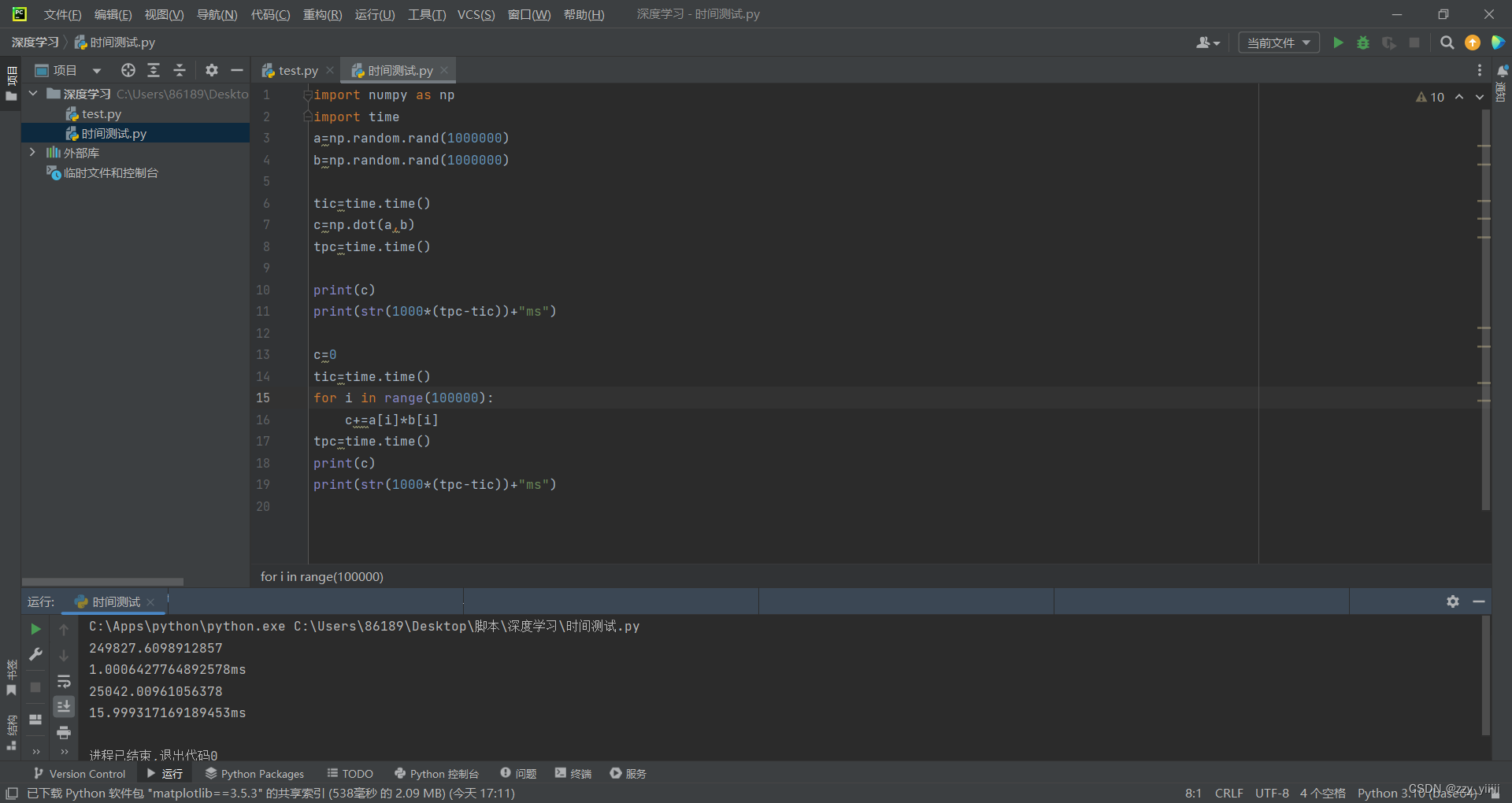Click stop icon in run panel

pos(35,687)
